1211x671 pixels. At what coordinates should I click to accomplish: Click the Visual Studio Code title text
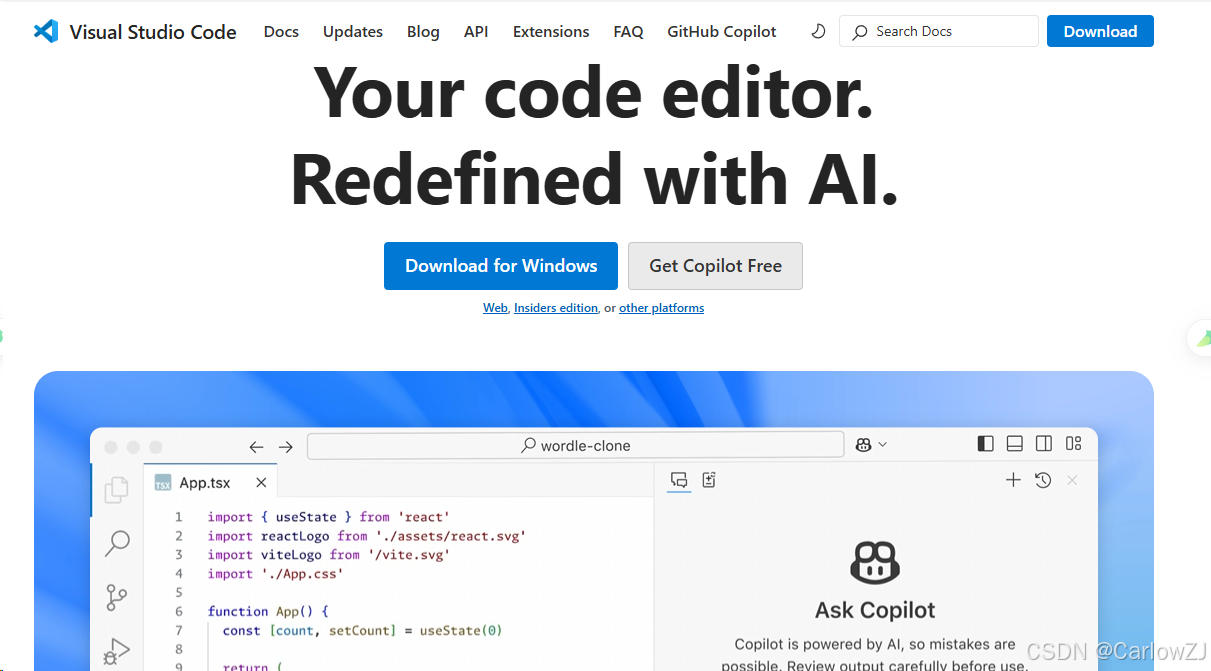[x=153, y=32]
